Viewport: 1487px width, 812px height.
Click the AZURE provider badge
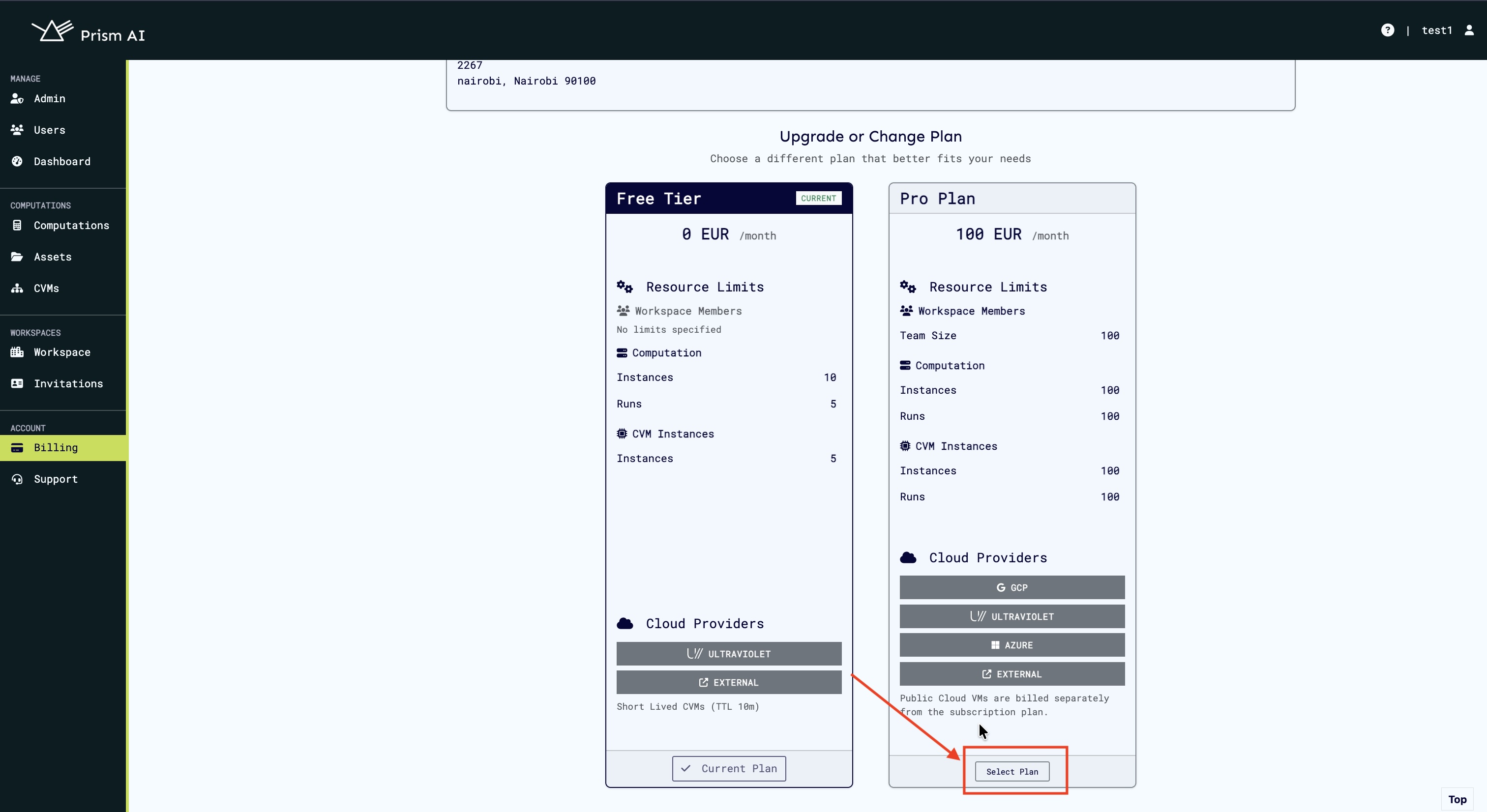click(1012, 645)
